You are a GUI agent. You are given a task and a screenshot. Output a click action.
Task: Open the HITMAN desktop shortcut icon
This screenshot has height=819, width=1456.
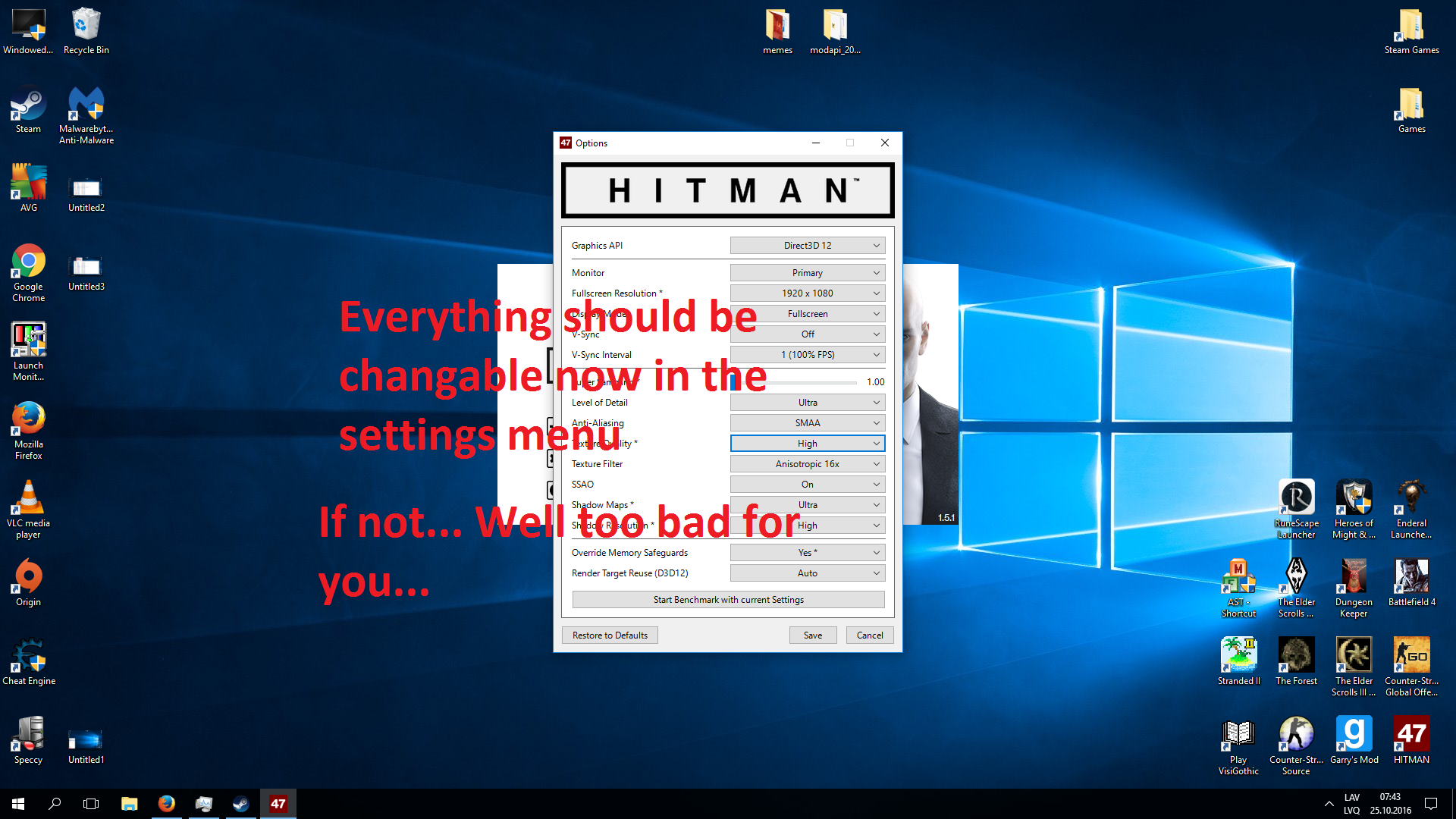pos(1411,735)
